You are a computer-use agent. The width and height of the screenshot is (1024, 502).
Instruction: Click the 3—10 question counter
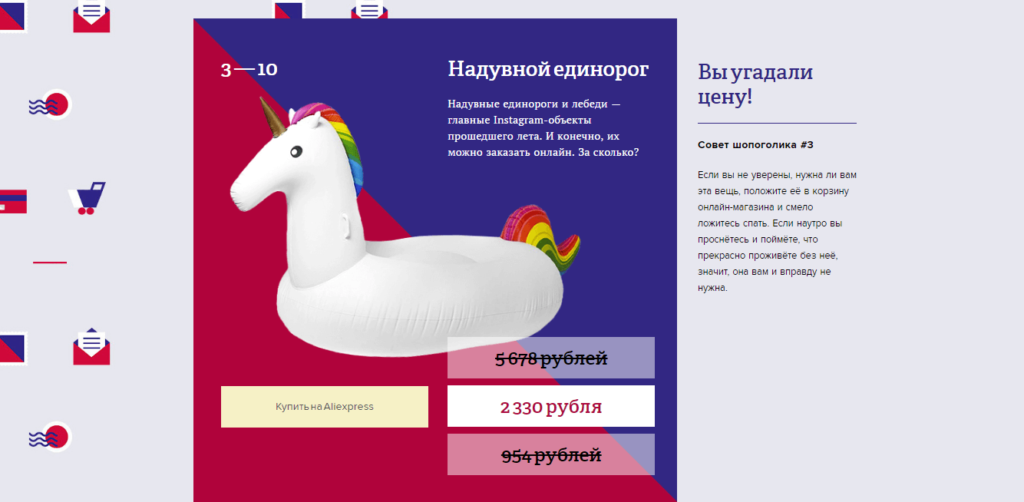coord(249,70)
